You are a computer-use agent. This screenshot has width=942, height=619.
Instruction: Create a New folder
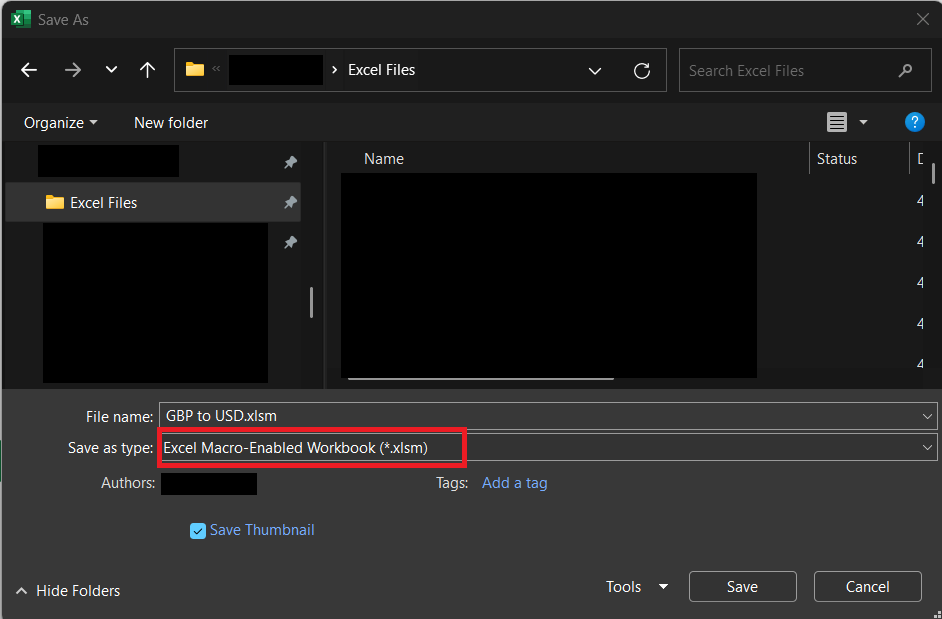click(171, 123)
